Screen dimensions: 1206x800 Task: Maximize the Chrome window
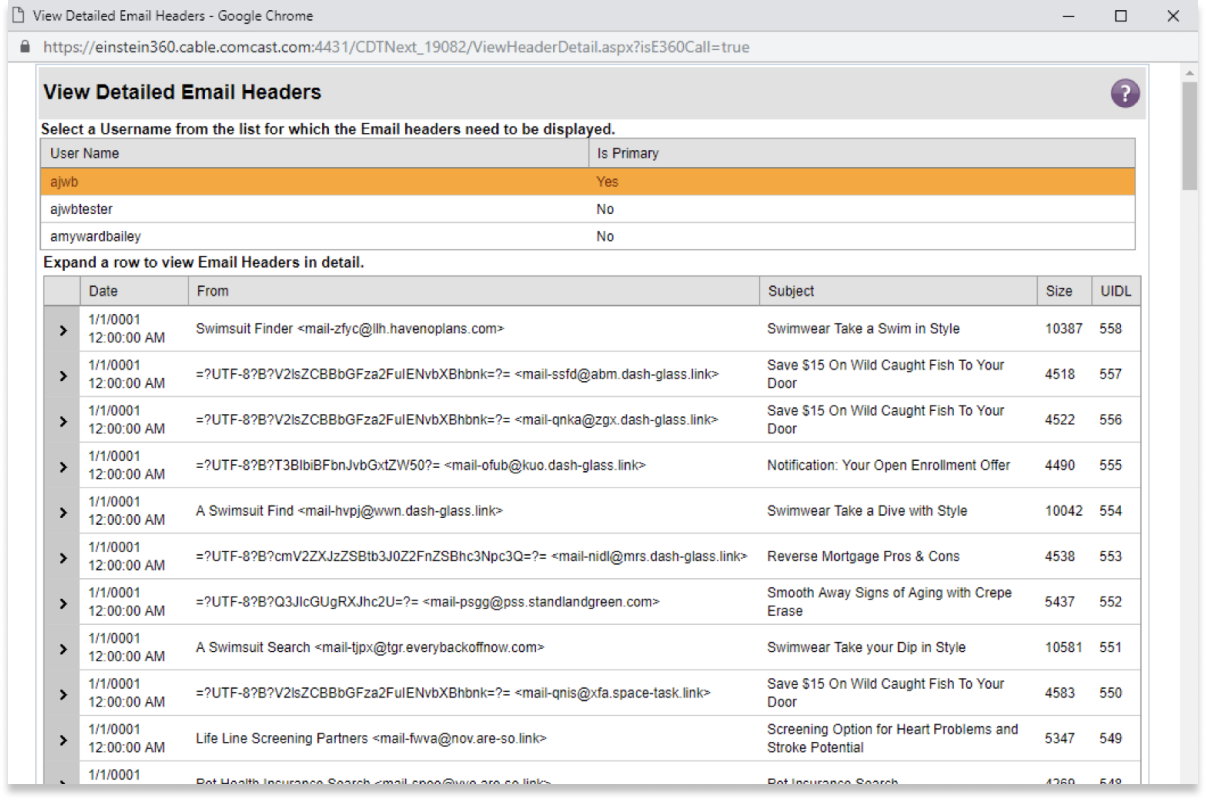1121,16
